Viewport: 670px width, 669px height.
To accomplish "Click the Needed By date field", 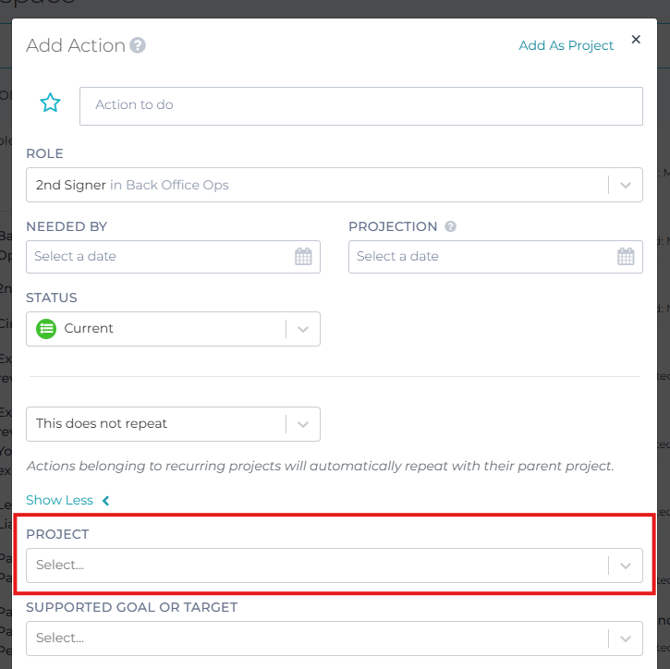I will 160,256.
